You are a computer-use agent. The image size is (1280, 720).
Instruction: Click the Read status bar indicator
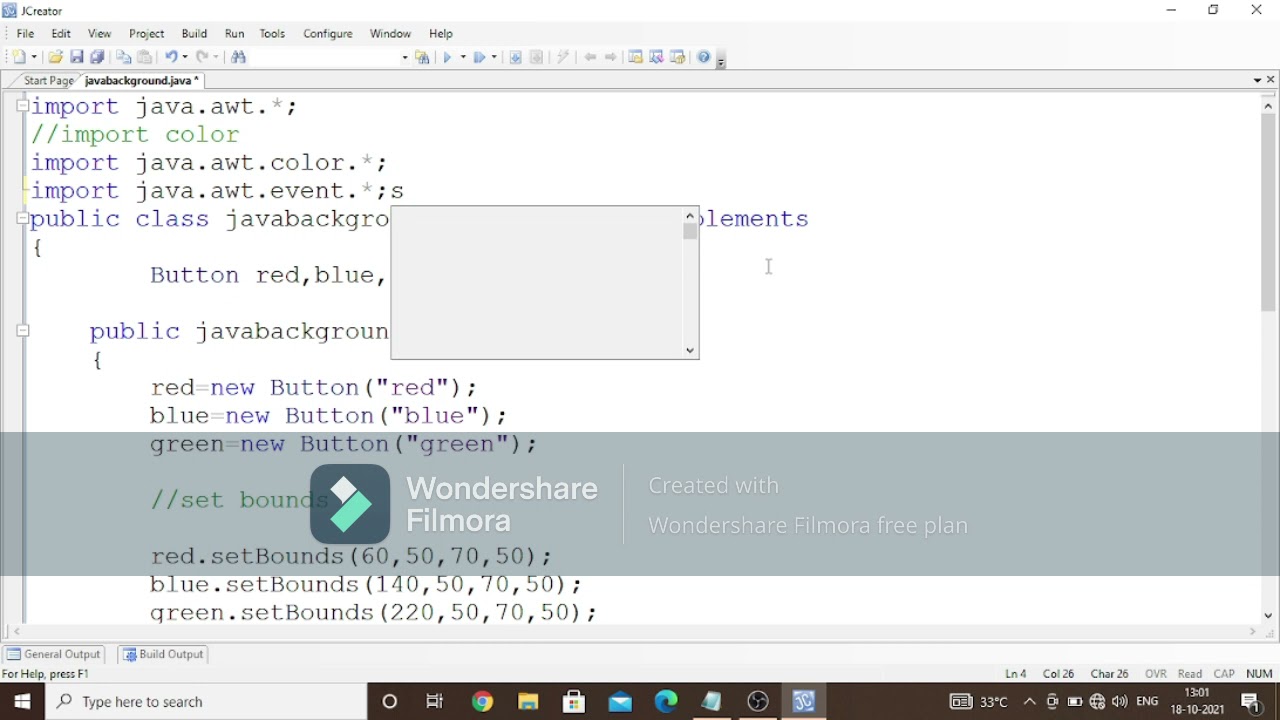(x=1190, y=674)
